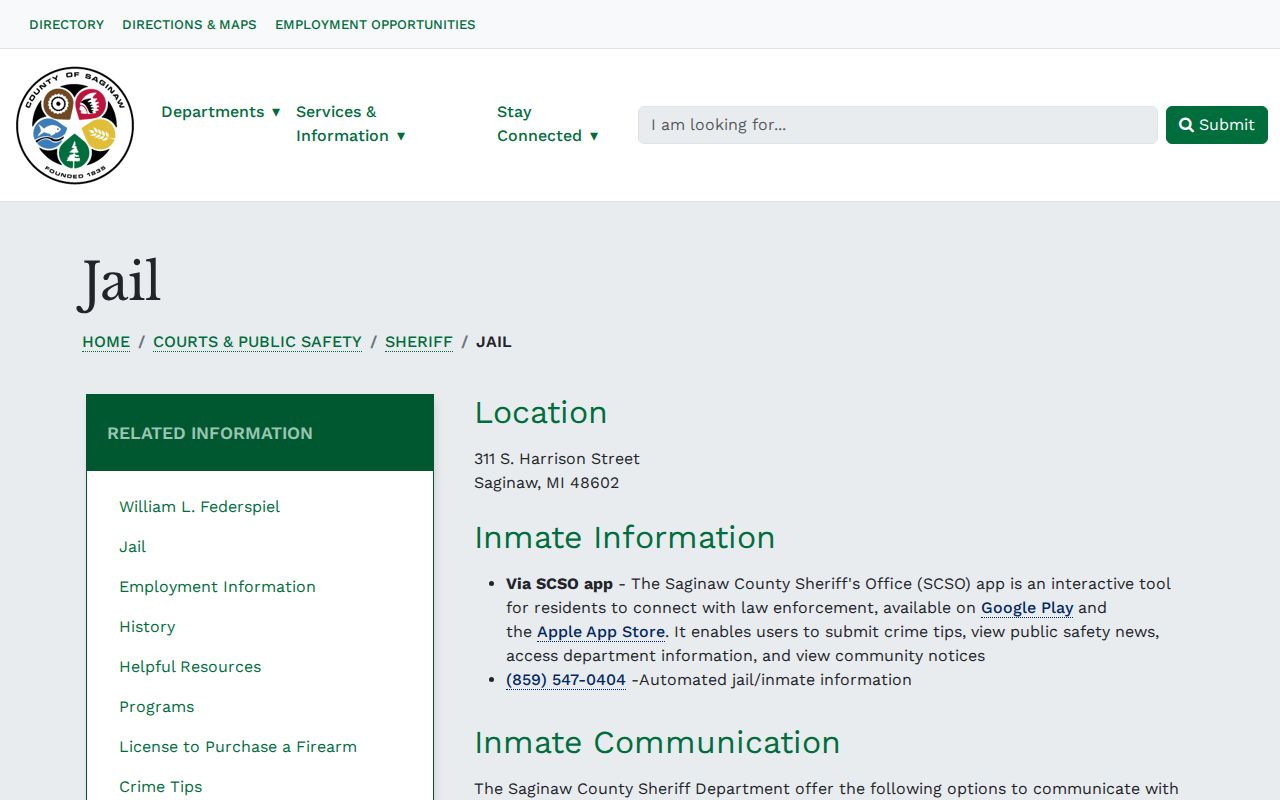Viewport: 1280px width, 800px height.
Task: Expand the Stay Connected menu
Action: [548, 124]
